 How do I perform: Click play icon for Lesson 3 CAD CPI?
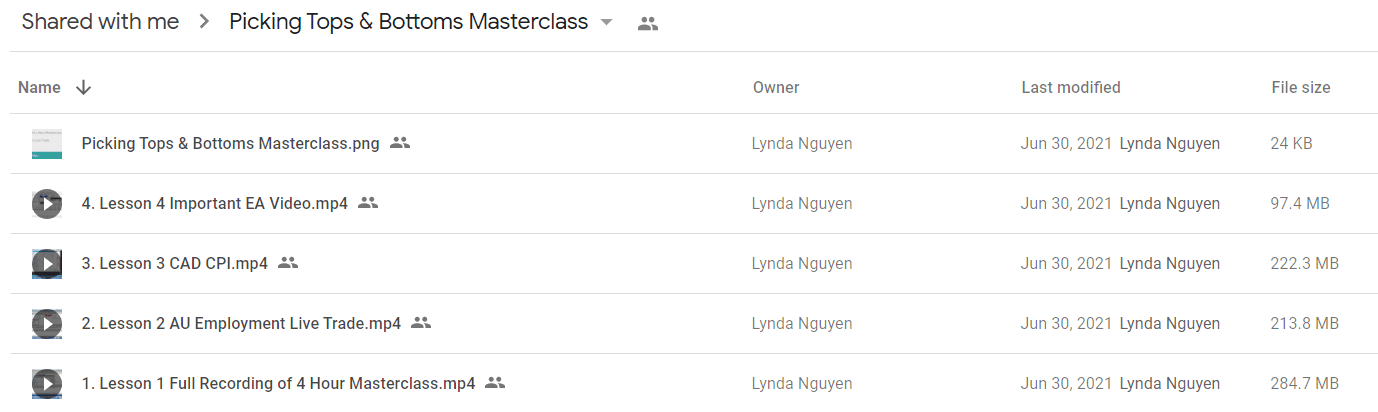pos(46,264)
